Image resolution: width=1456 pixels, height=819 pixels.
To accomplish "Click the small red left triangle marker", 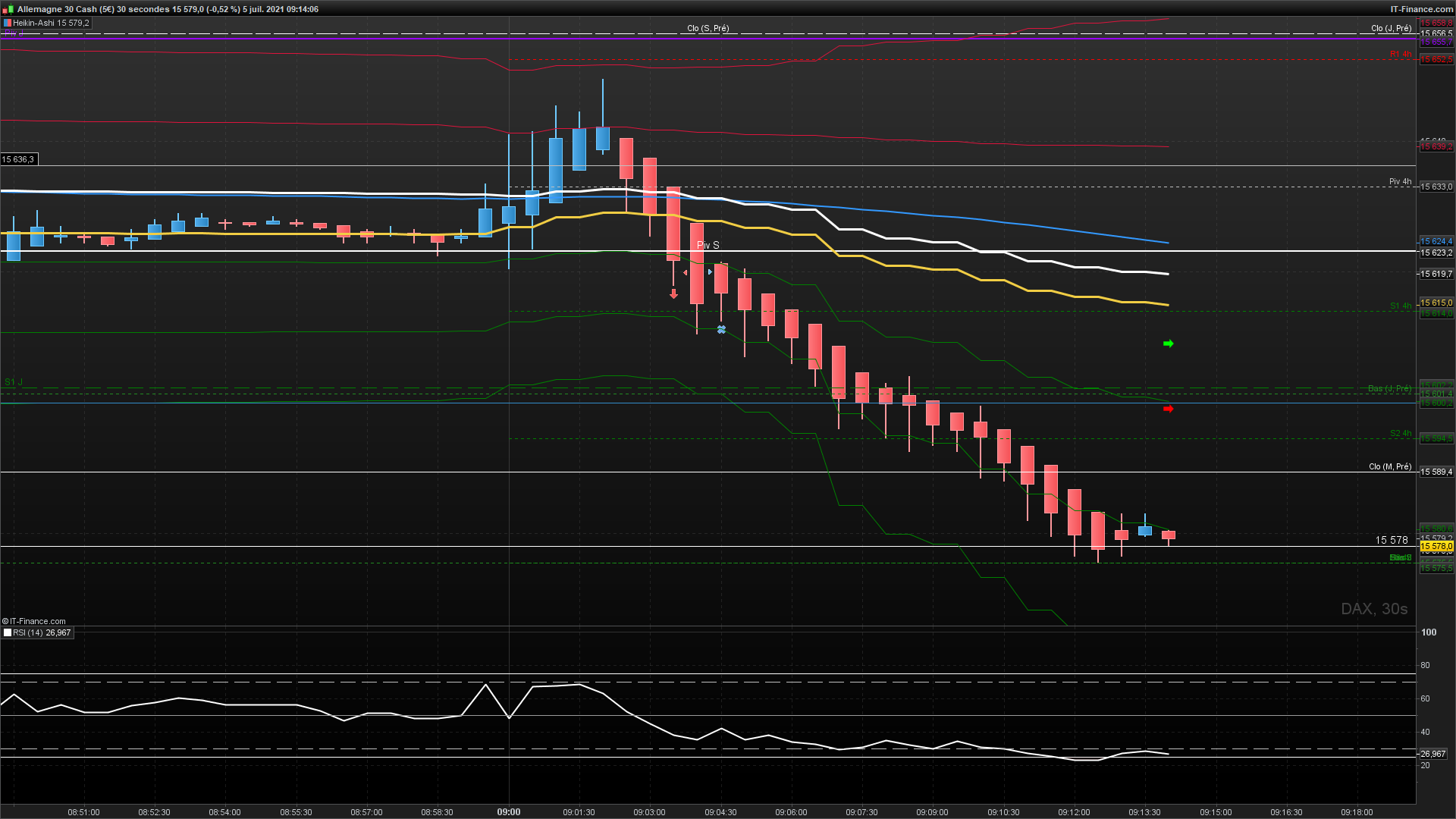I will tap(686, 272).
